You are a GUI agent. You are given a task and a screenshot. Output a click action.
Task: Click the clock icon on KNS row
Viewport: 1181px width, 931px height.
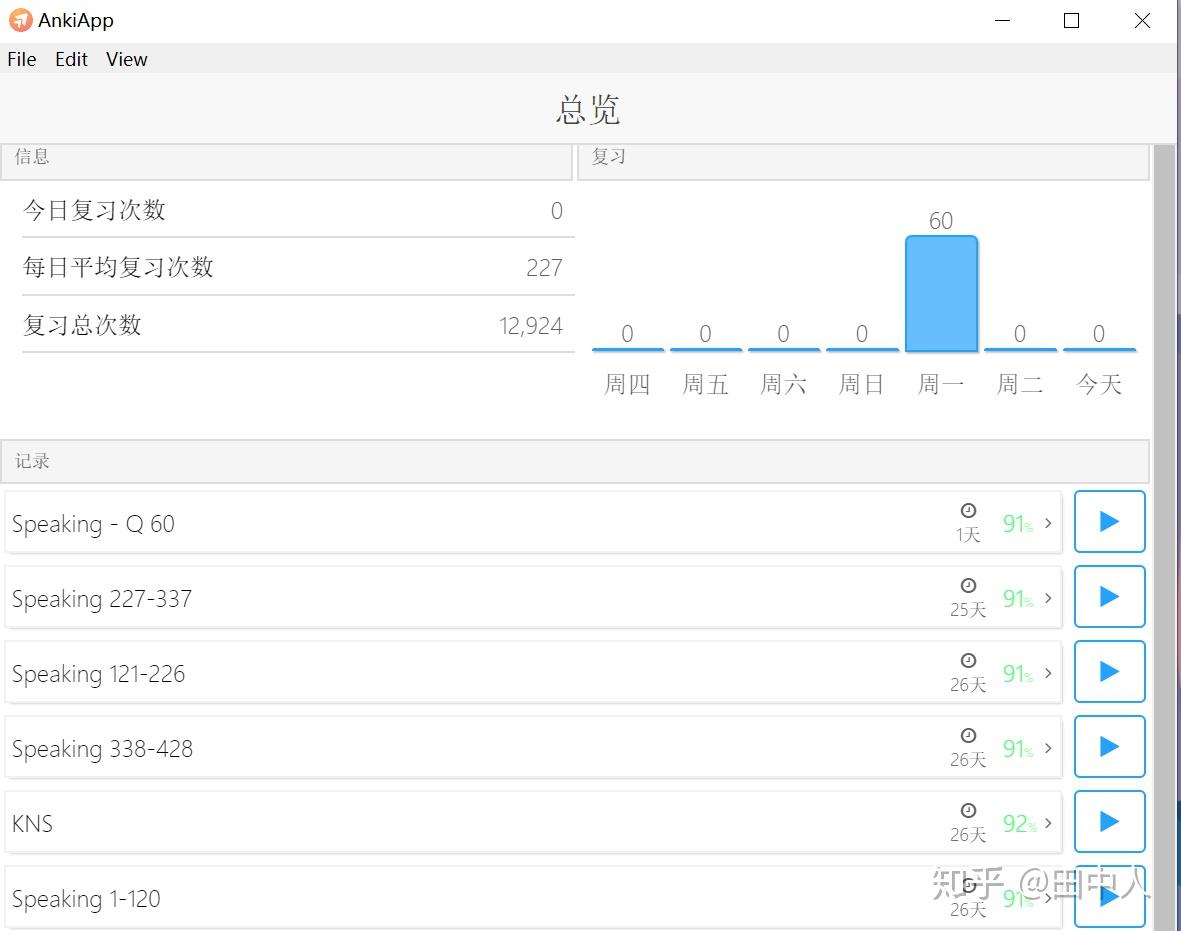(x=969, y=810)
